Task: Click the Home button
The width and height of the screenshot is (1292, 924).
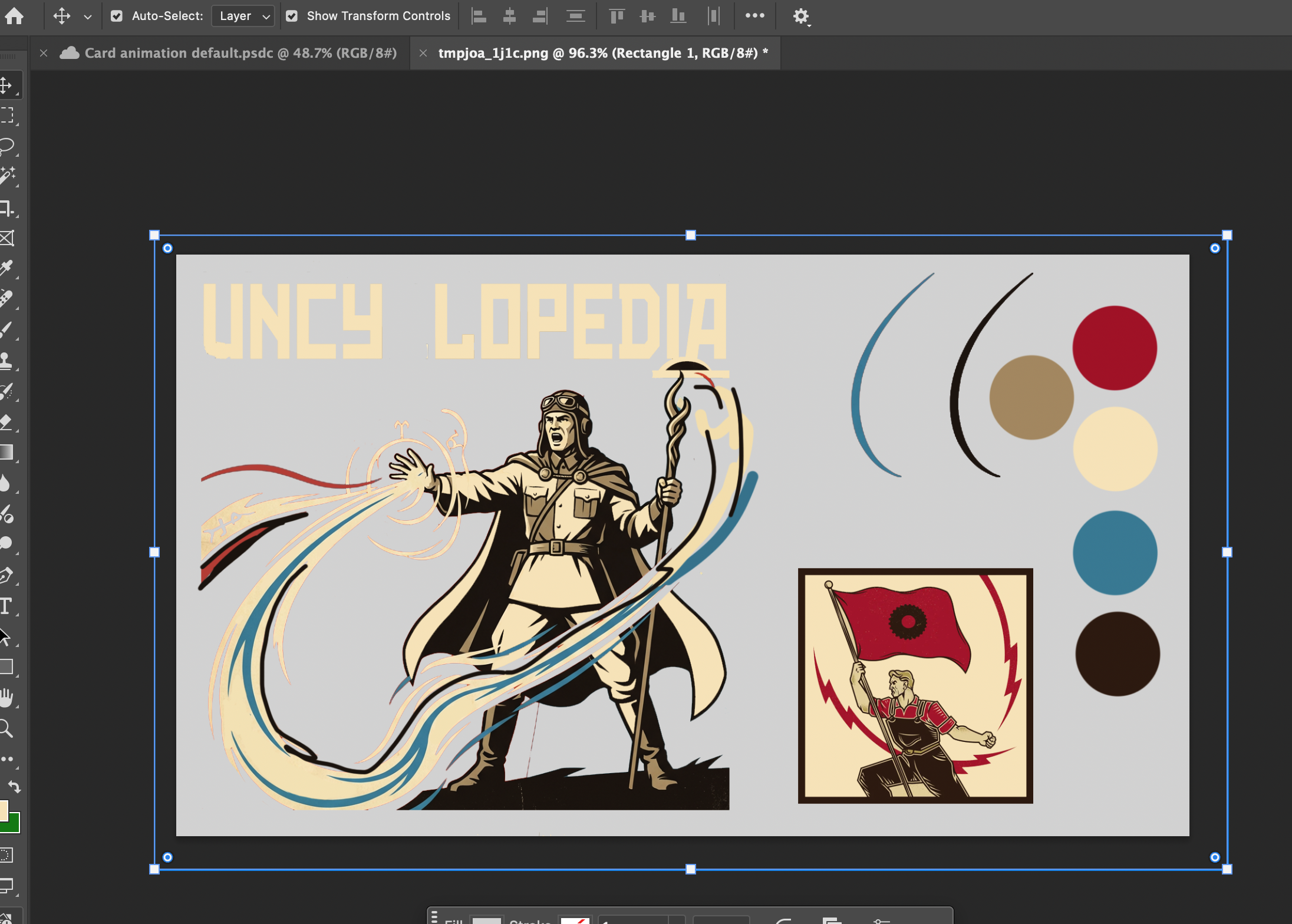Action: tap(14, 16)
